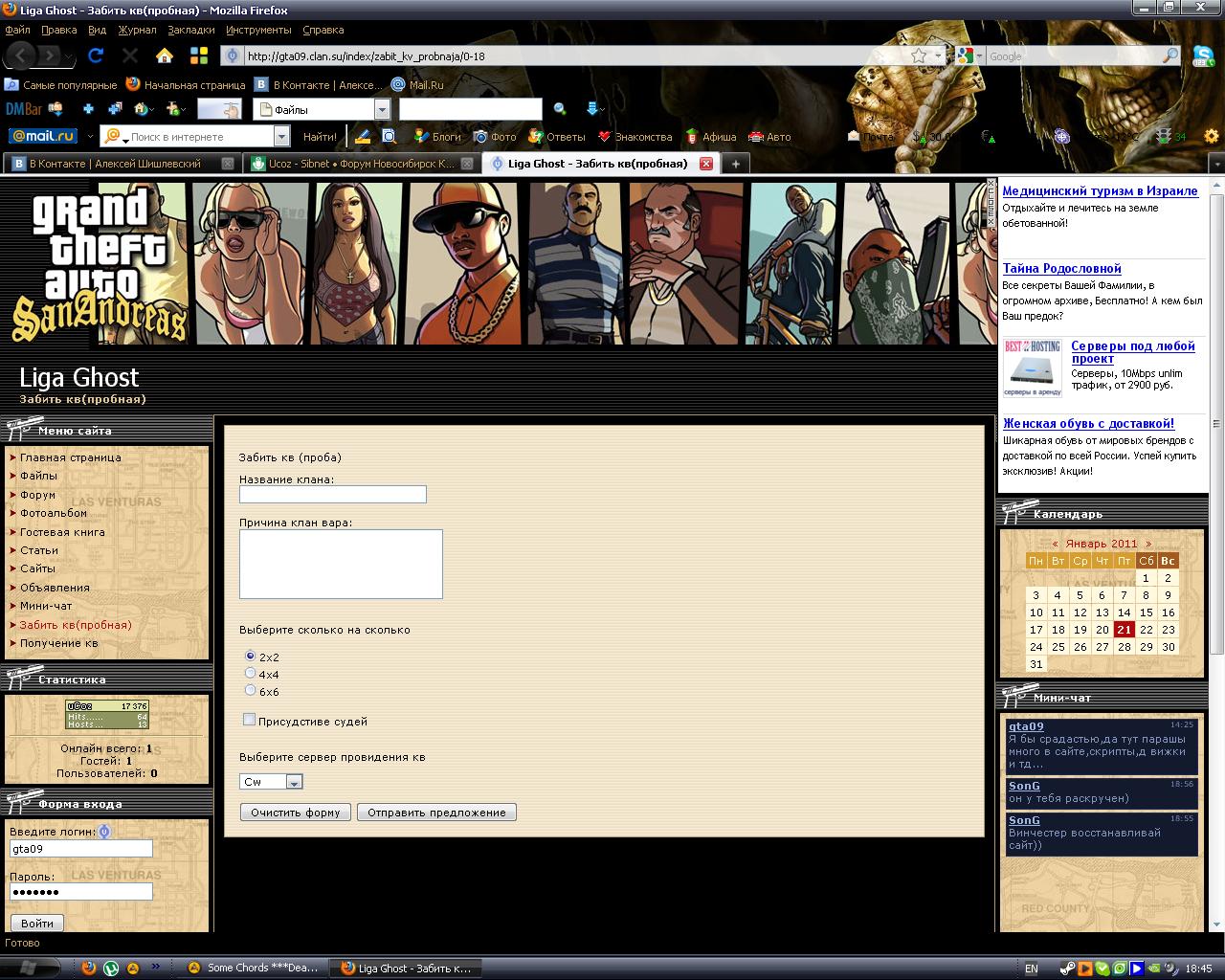Click the Mail.ru highlighter pencil icon
The image size is (1225, 980).
(x=363, y=136)
